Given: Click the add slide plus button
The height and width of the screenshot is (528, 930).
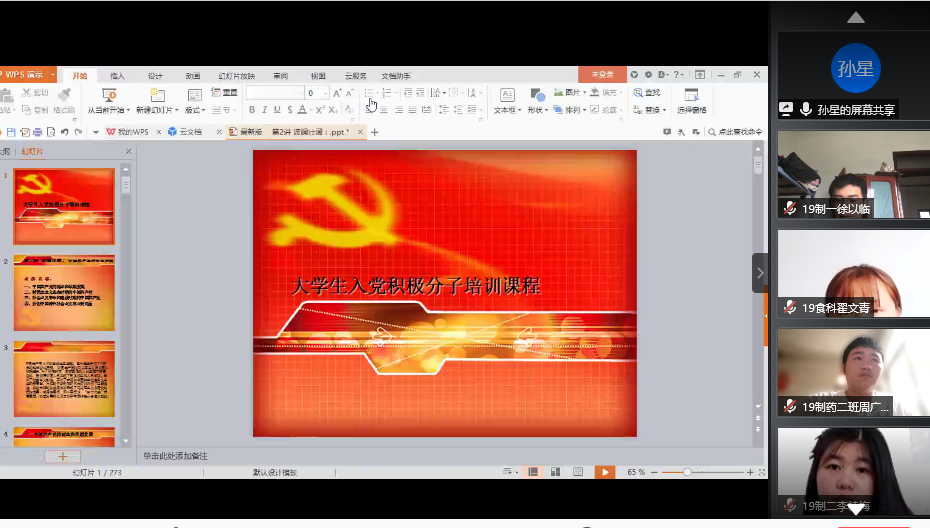Looking at the screenshot, I should pos(62,456).
